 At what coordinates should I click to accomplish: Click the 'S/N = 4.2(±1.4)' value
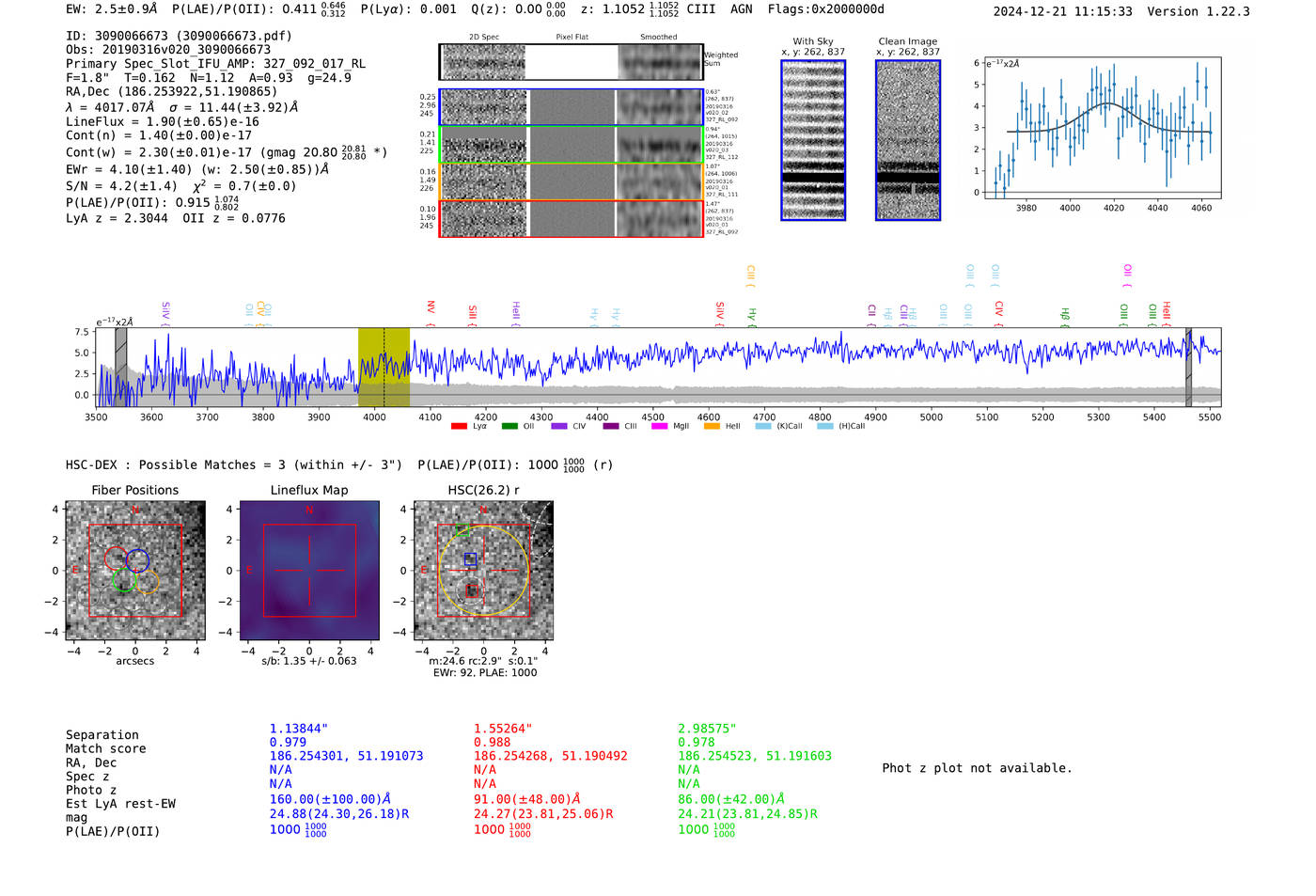pyautogui.click(x=121, y=186)
